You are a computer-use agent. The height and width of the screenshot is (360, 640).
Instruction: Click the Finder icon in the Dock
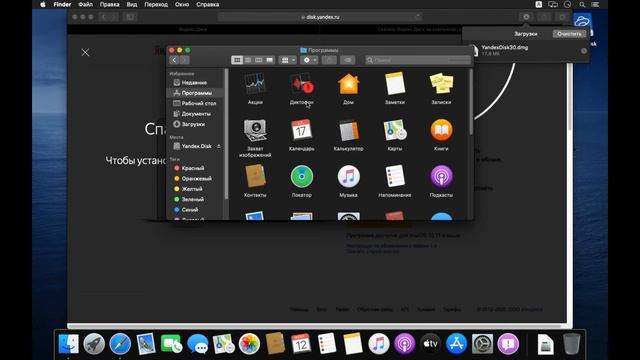click(x=68, y=344)
